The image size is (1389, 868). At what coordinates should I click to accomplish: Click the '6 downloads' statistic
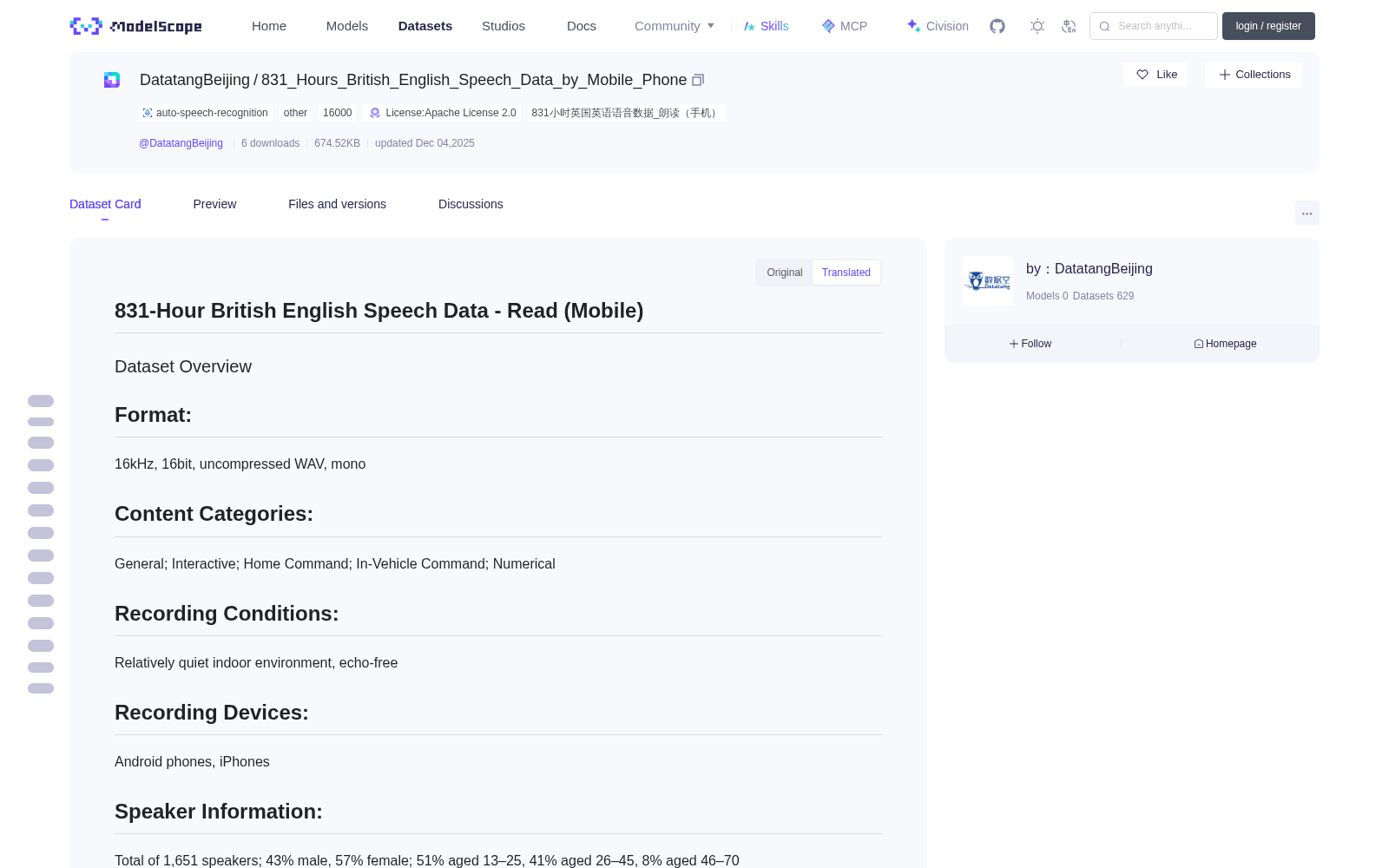pyautogui.click(x=270, y=143)
